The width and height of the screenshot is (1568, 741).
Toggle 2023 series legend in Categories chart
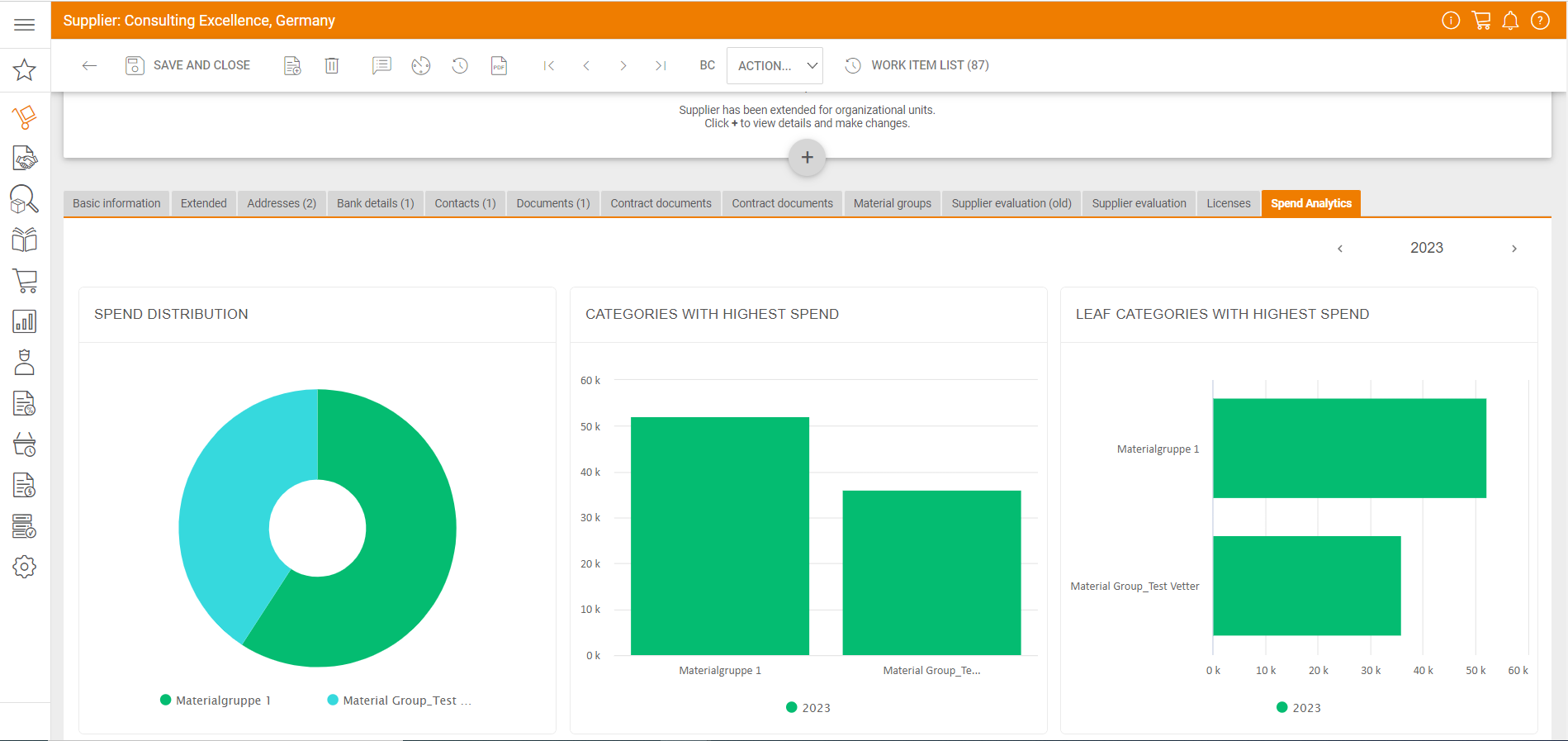808,708
